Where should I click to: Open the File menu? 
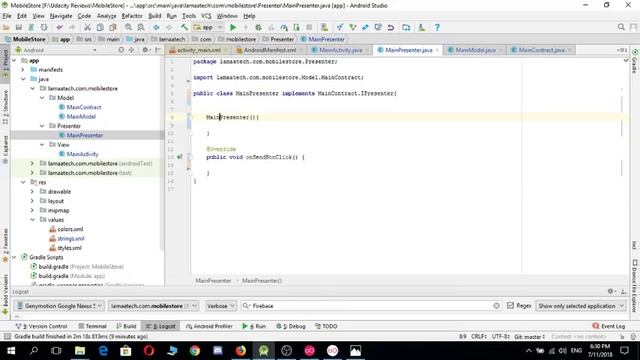tap(7, 16)
